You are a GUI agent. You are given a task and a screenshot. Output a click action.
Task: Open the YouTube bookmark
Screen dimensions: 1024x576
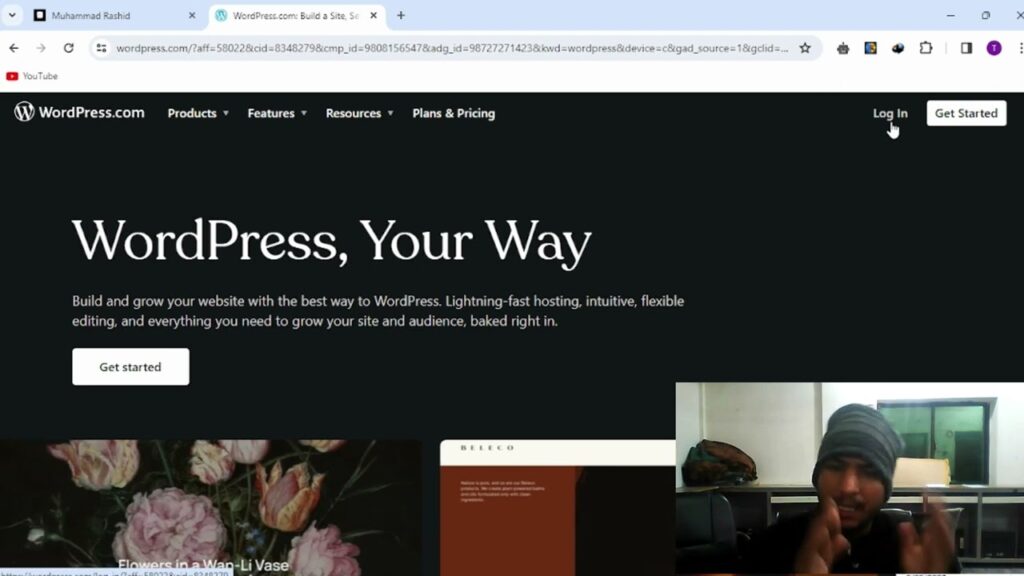click(x=32, y=76)
